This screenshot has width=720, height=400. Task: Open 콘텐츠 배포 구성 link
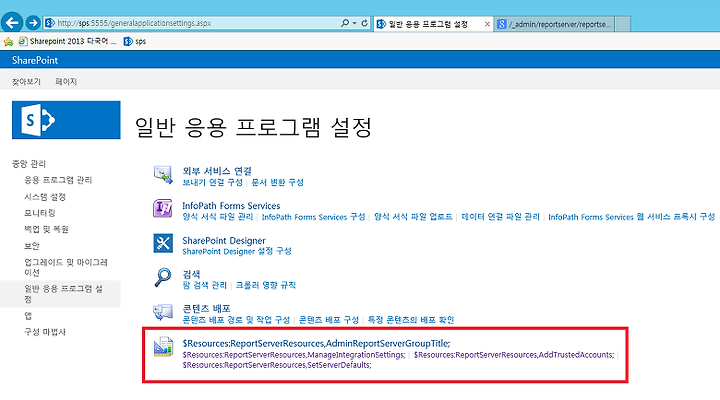coord(329,320)
